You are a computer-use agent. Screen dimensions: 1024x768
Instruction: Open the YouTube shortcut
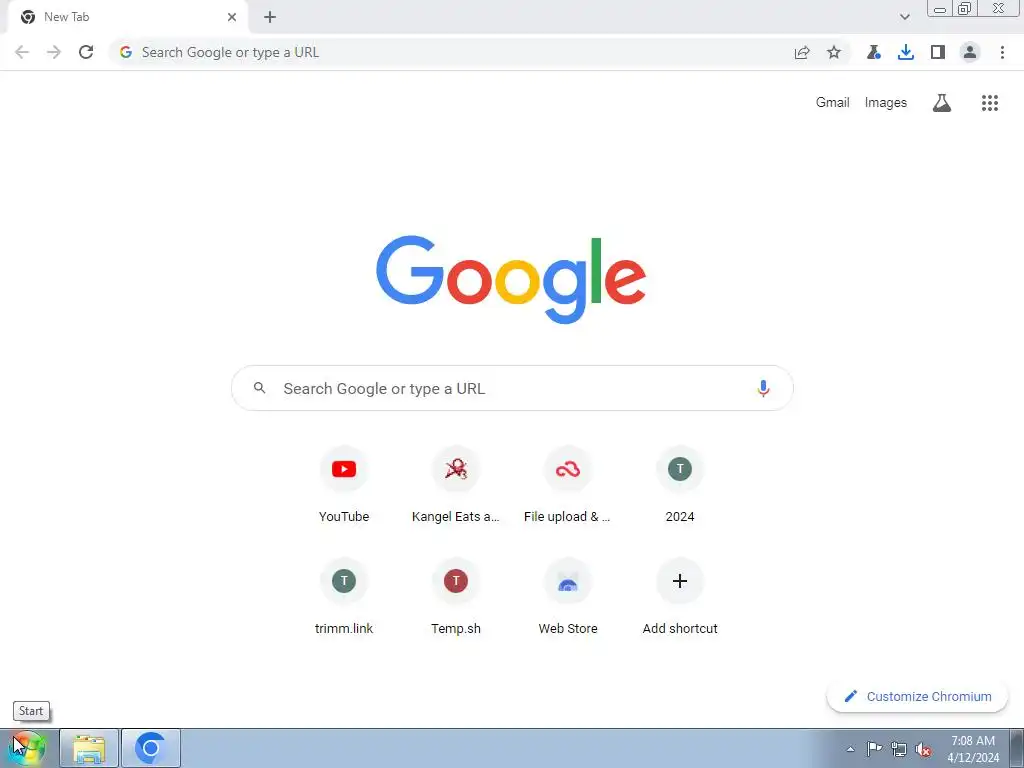point(344,485)
